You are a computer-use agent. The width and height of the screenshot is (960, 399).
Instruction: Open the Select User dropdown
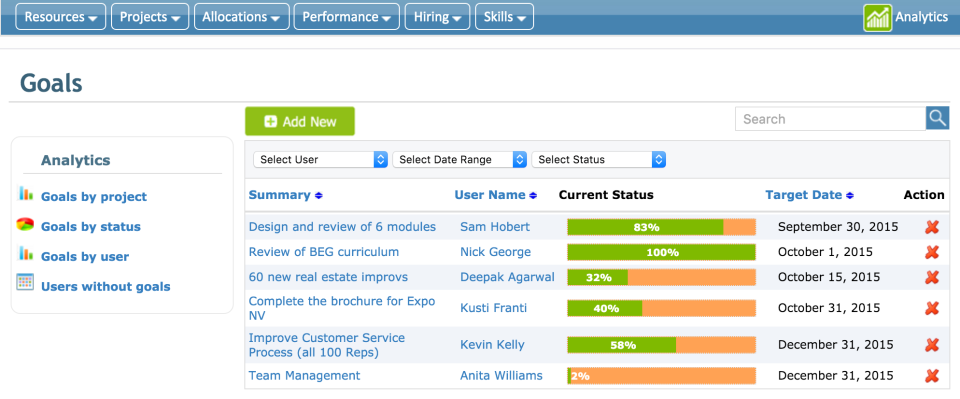click(x=320, y=160)
